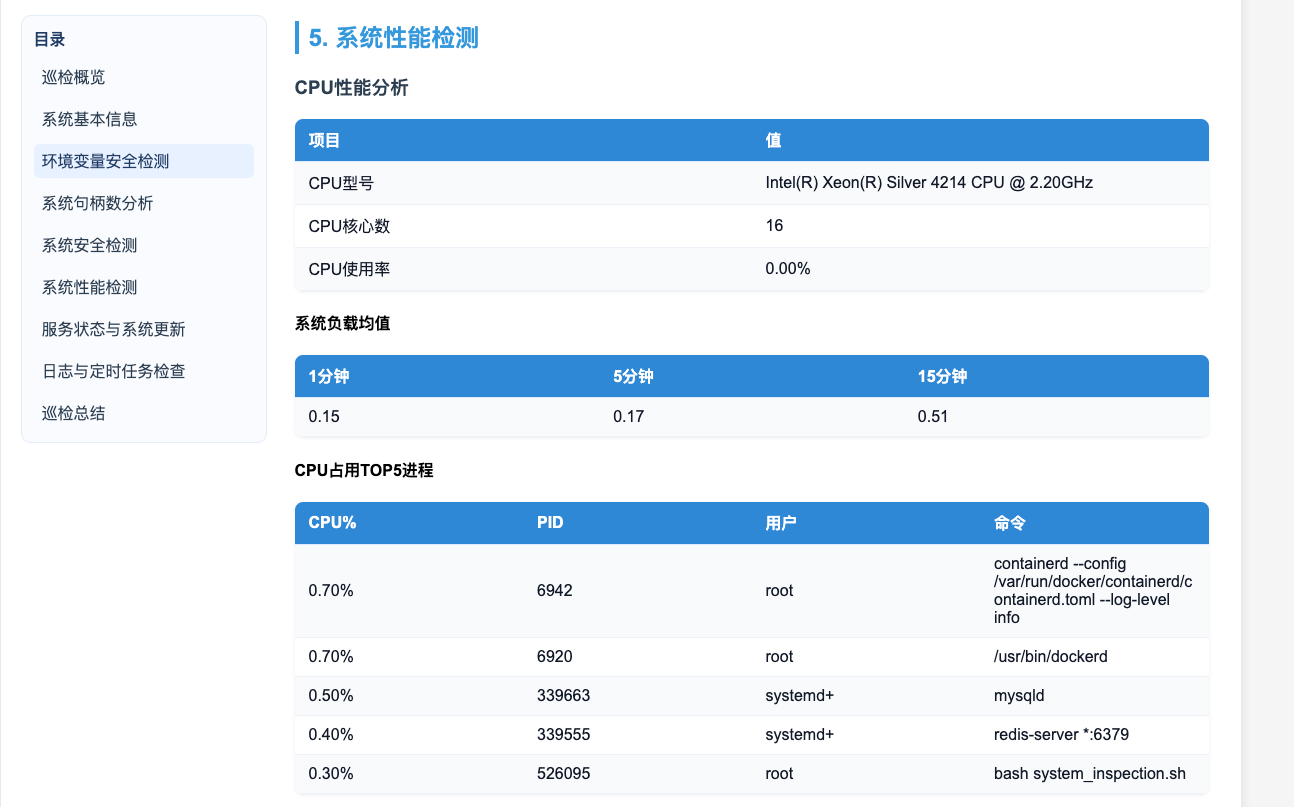The image size is (1294, 807).
Task: Go to 系统基本信息 section link
Action: 90,119
